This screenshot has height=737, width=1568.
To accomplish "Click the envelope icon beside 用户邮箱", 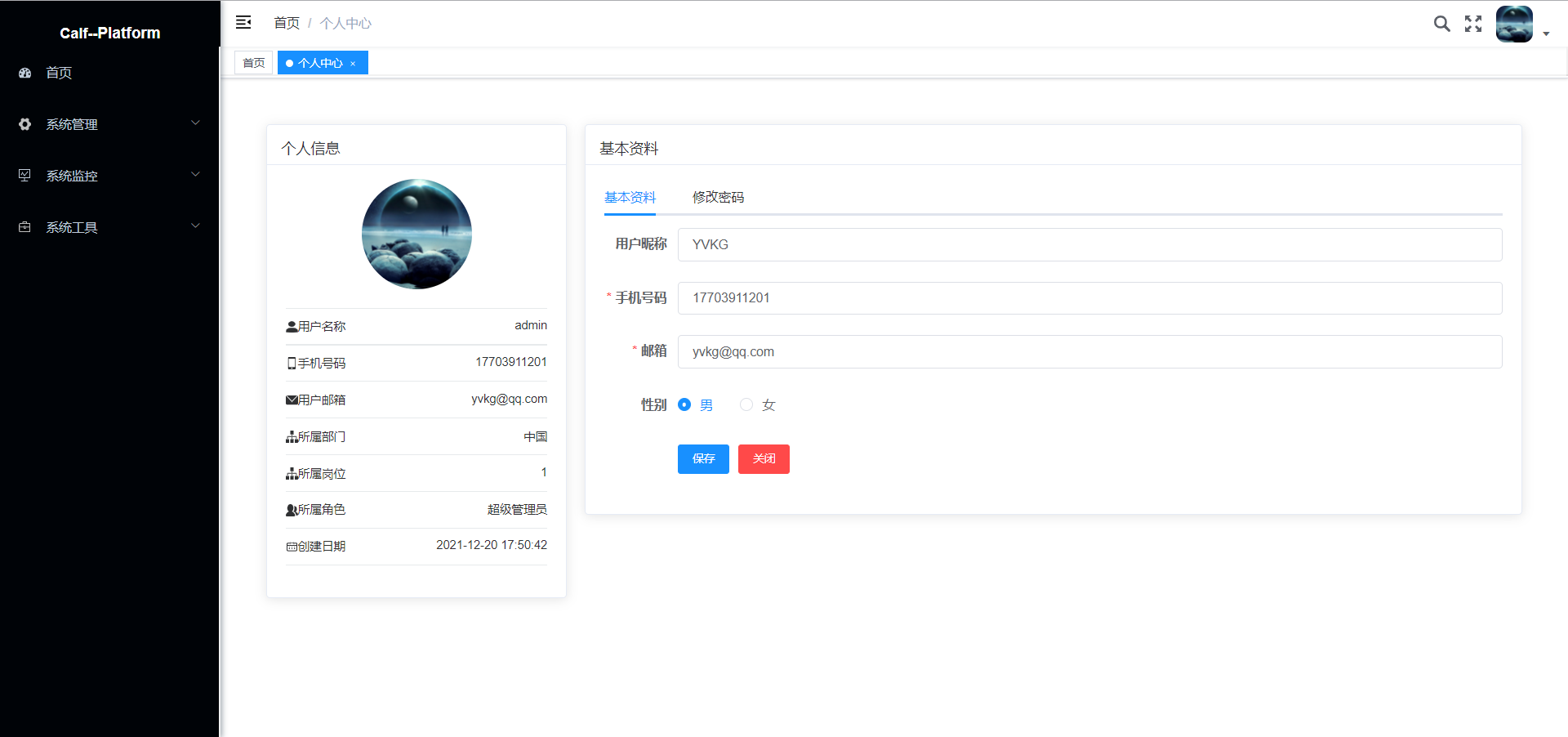I will click(x=292, y=400).
